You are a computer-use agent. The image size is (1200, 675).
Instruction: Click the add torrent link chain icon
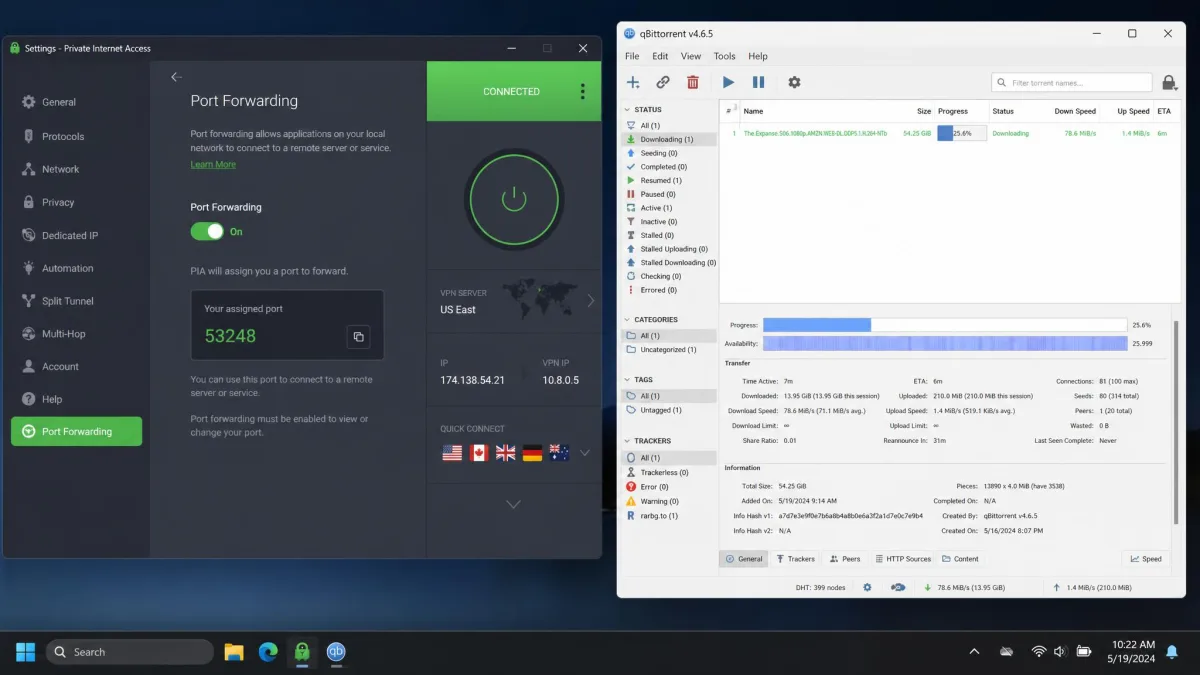tap(663, 82)
